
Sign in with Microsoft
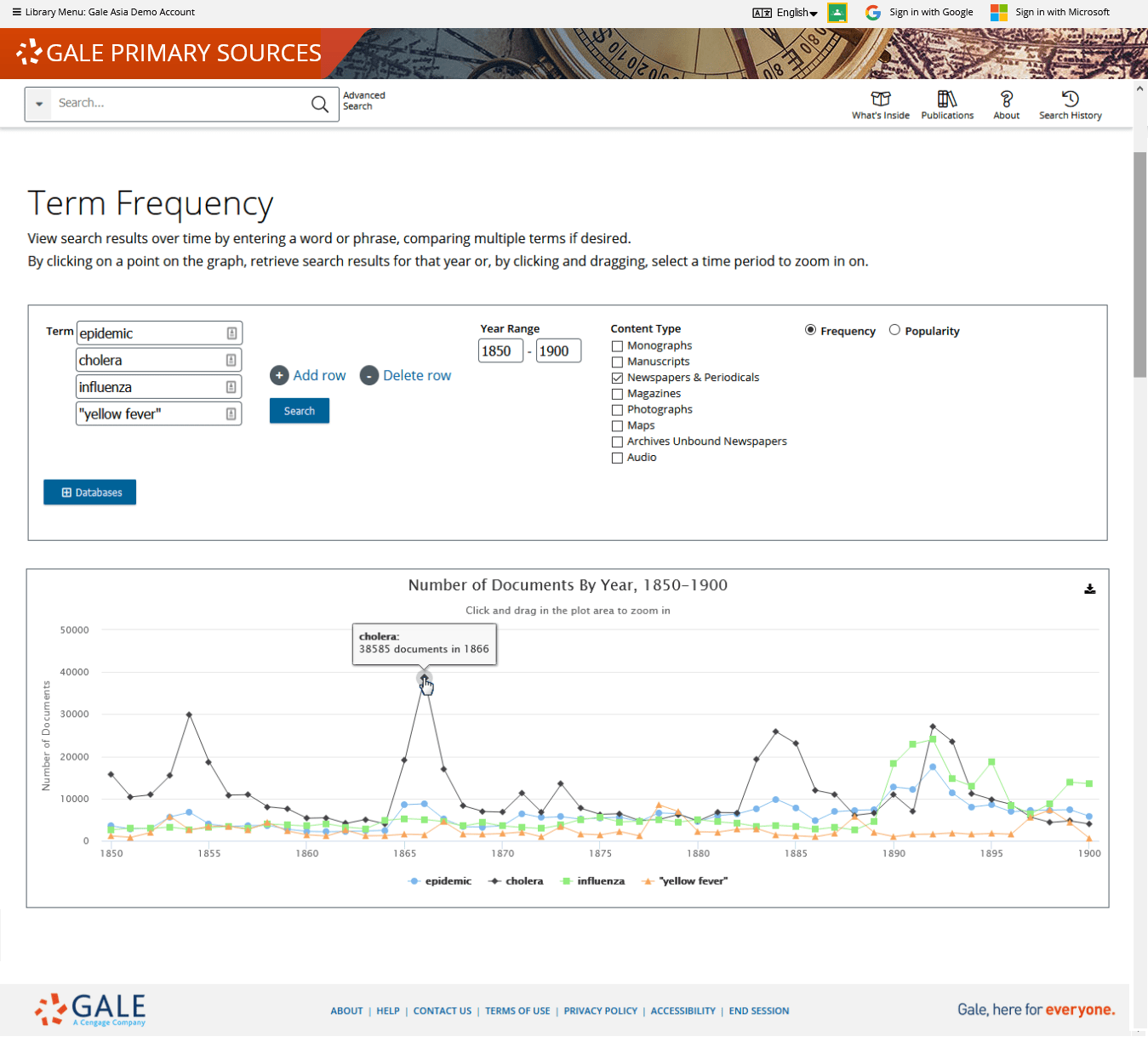pos(1062,12)
